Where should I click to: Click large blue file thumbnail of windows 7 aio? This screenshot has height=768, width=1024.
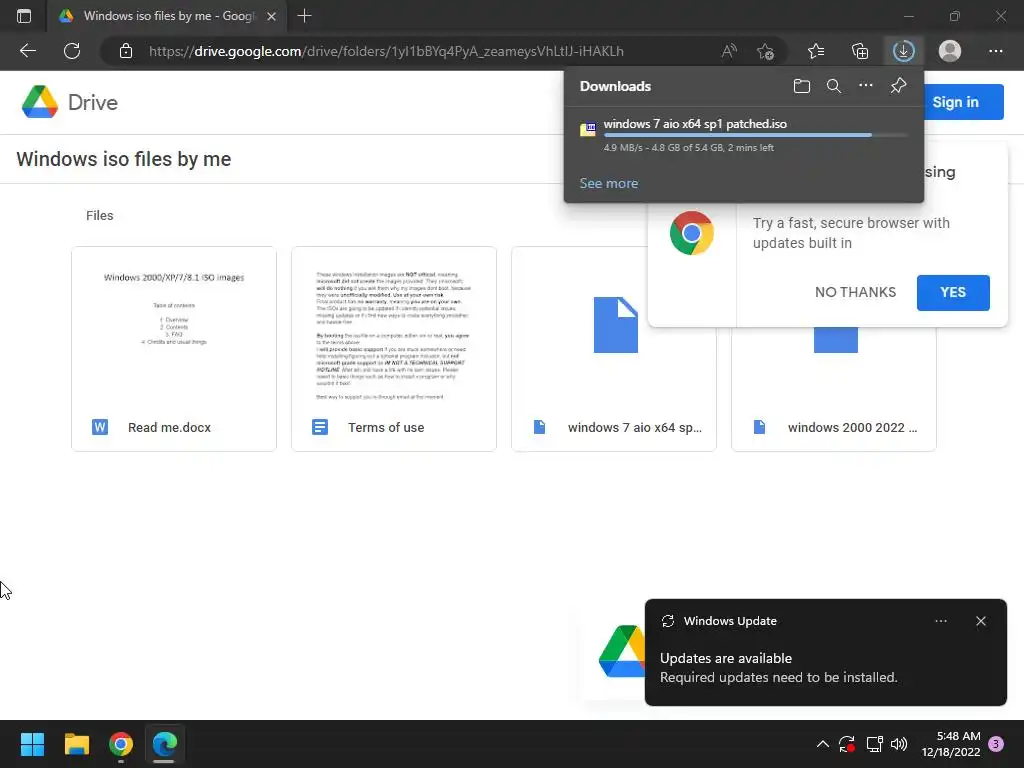[615, 325]
